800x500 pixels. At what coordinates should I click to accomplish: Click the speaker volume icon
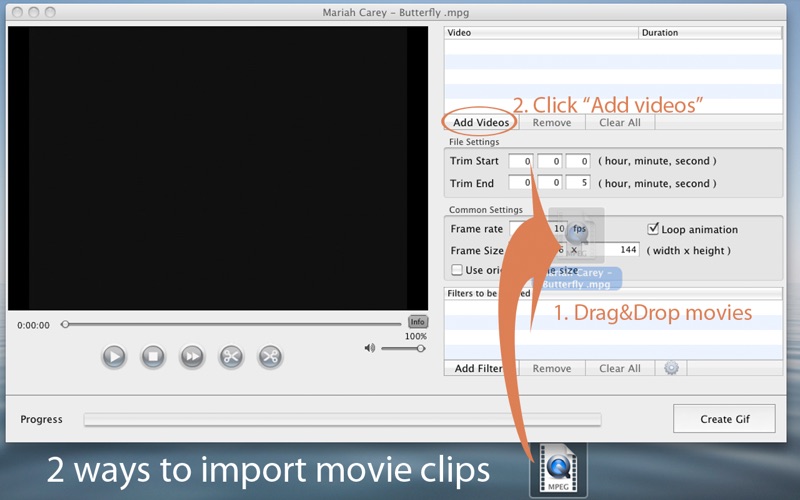369,348
